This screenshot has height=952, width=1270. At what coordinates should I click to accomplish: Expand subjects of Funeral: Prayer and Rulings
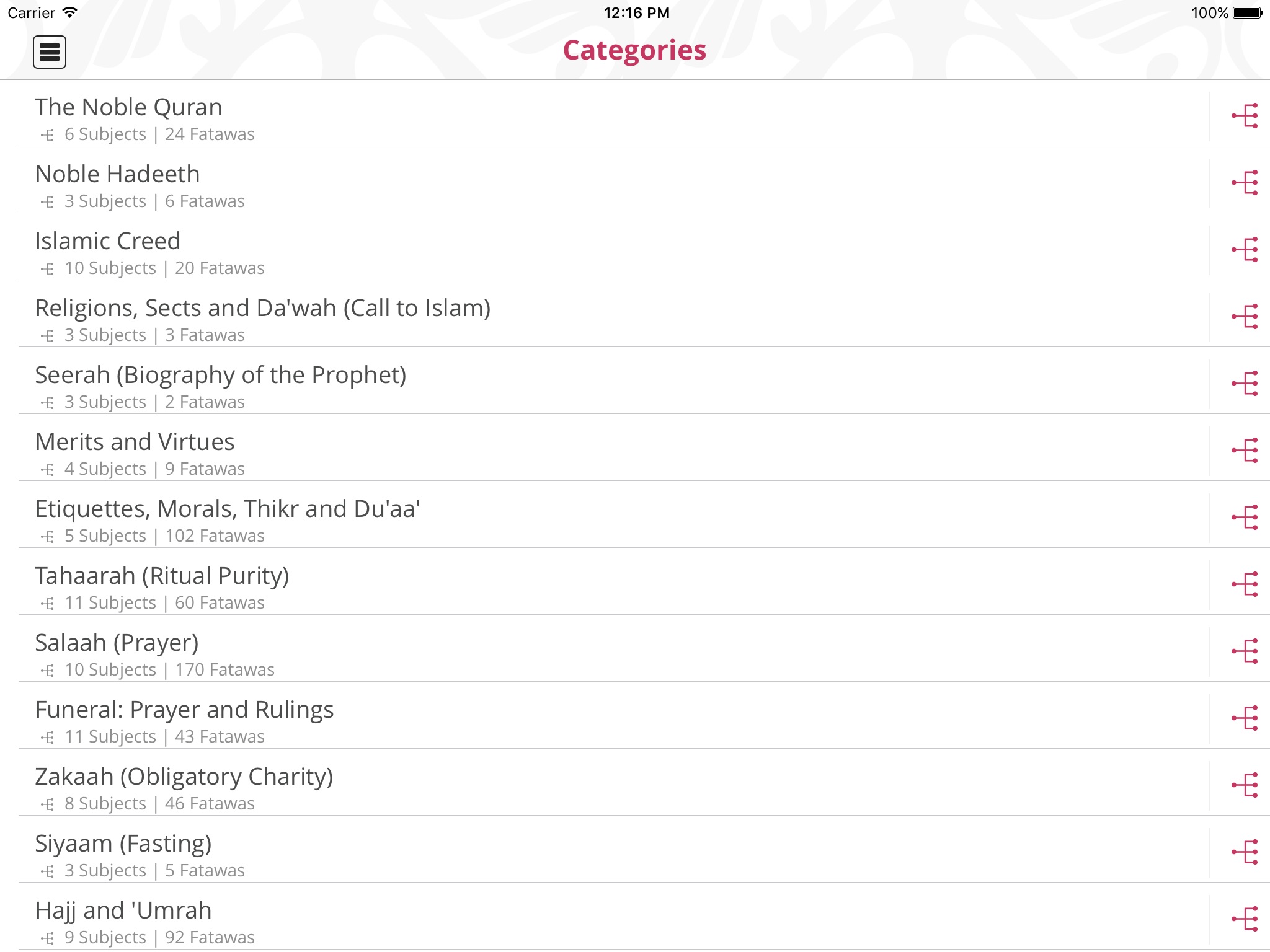tap(1244, 718)
